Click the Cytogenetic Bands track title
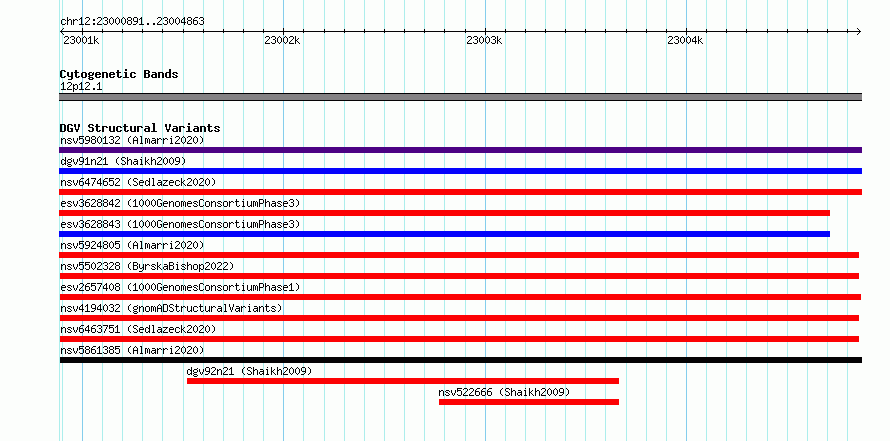The height and width of the screenshot is (441, 890). click(x=119, y=74)
